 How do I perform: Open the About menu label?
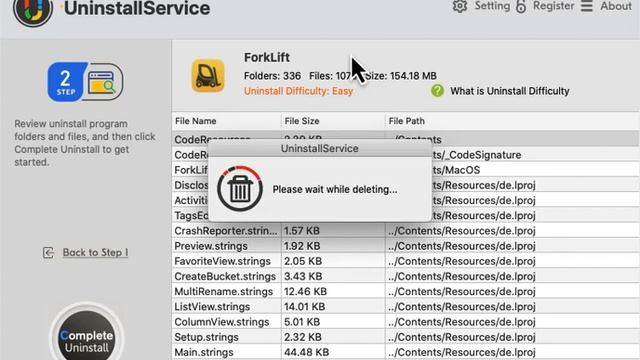pos(616,6)
